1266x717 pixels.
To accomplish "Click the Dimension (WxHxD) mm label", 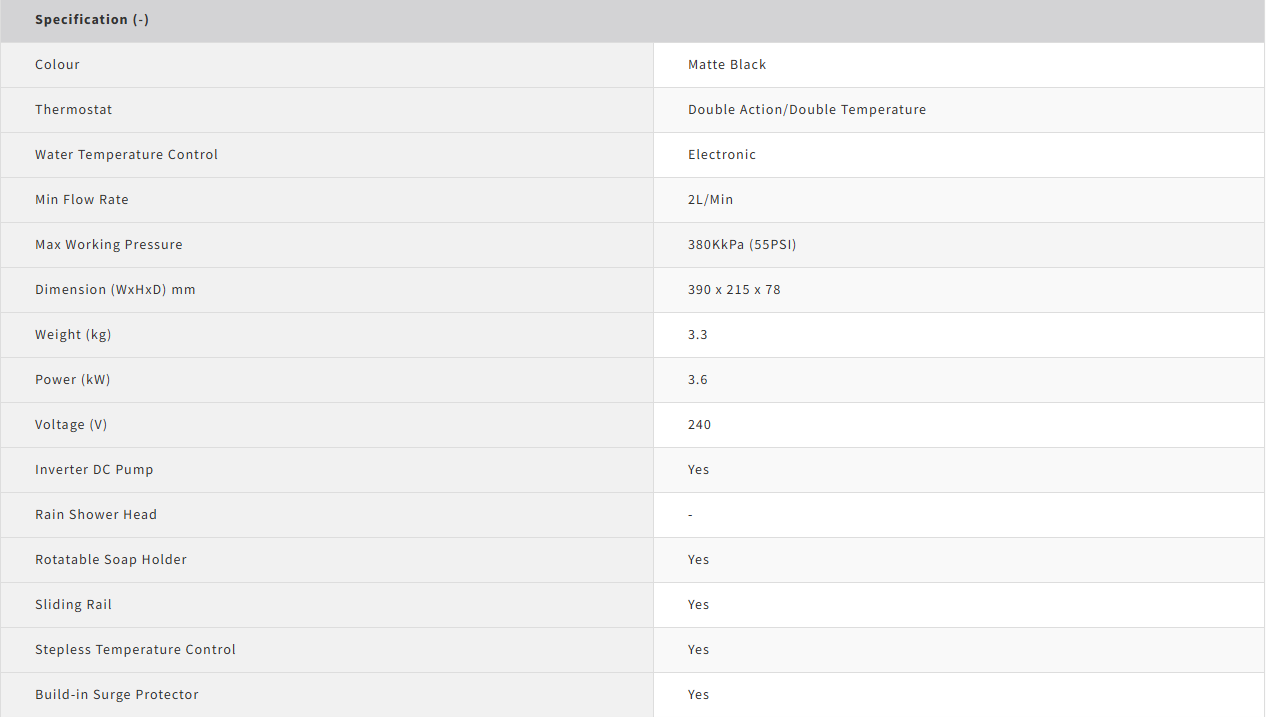I will [x=115, y=290].
